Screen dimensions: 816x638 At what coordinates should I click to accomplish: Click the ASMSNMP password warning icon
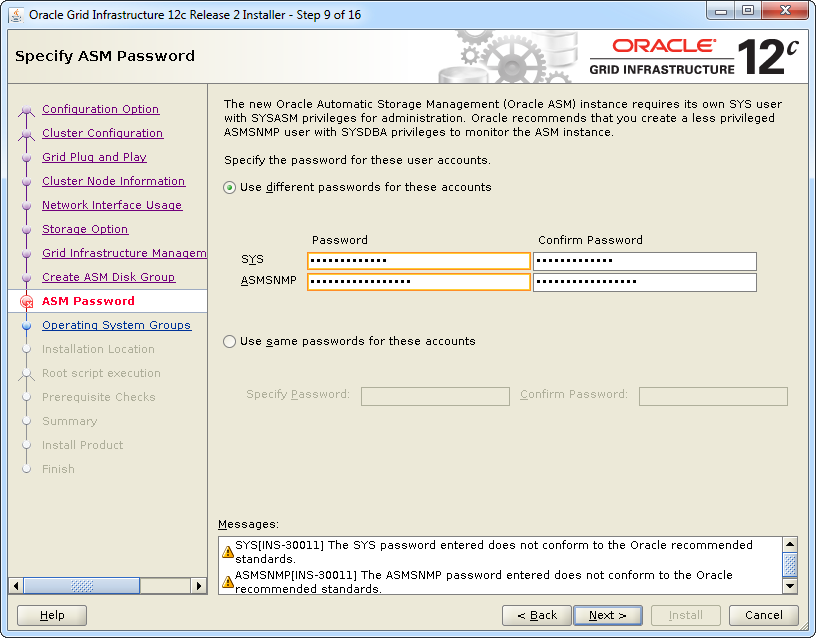(x=228, y=582)
